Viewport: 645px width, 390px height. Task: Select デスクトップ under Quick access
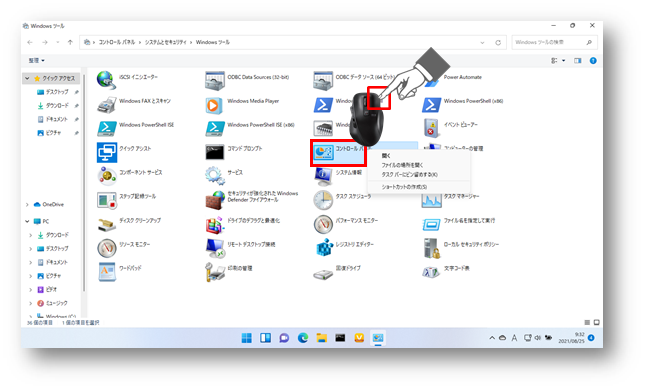point(57,92)
